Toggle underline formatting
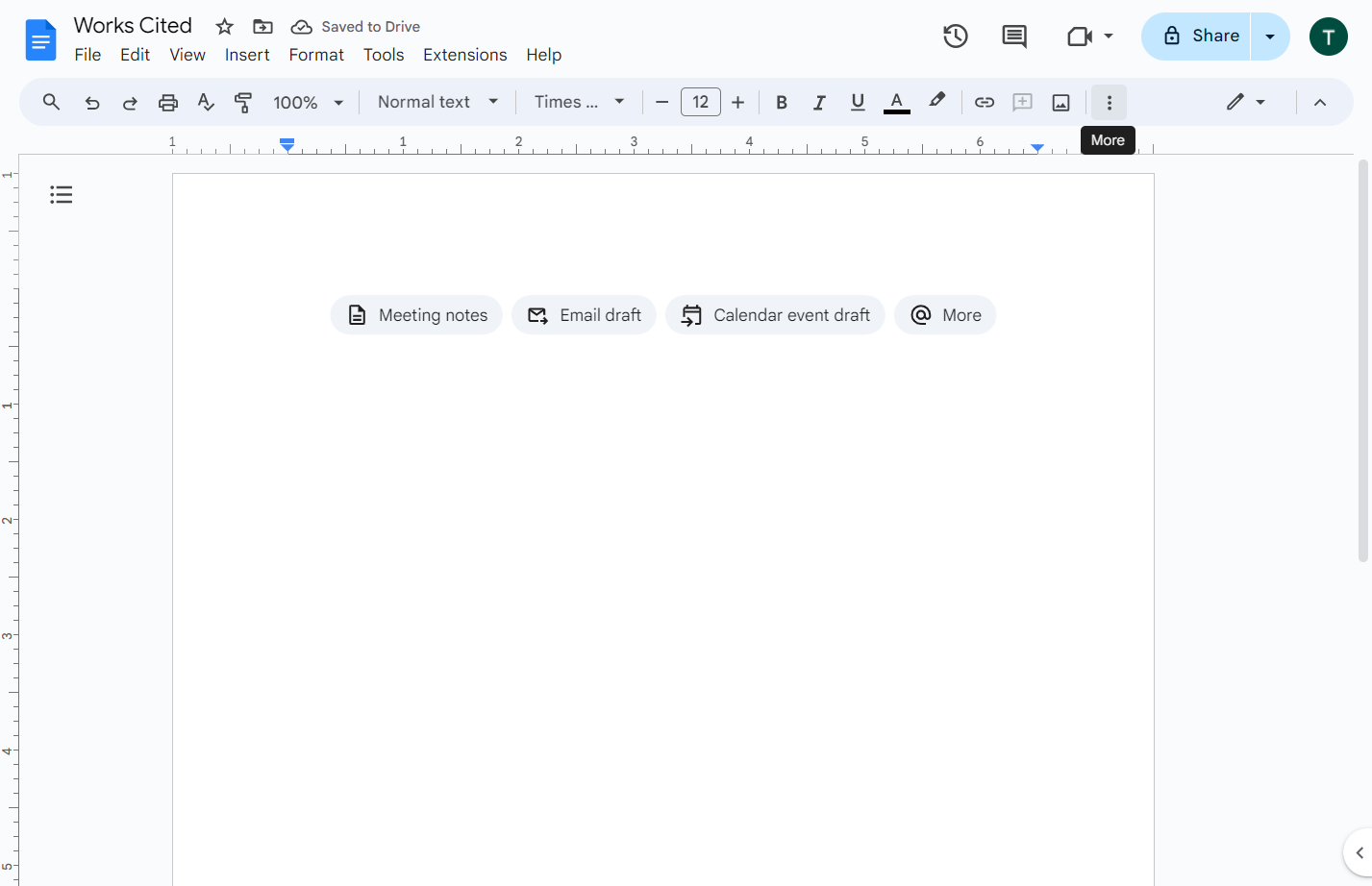Viewport: 1372px width, 886px height. point(858,103)
